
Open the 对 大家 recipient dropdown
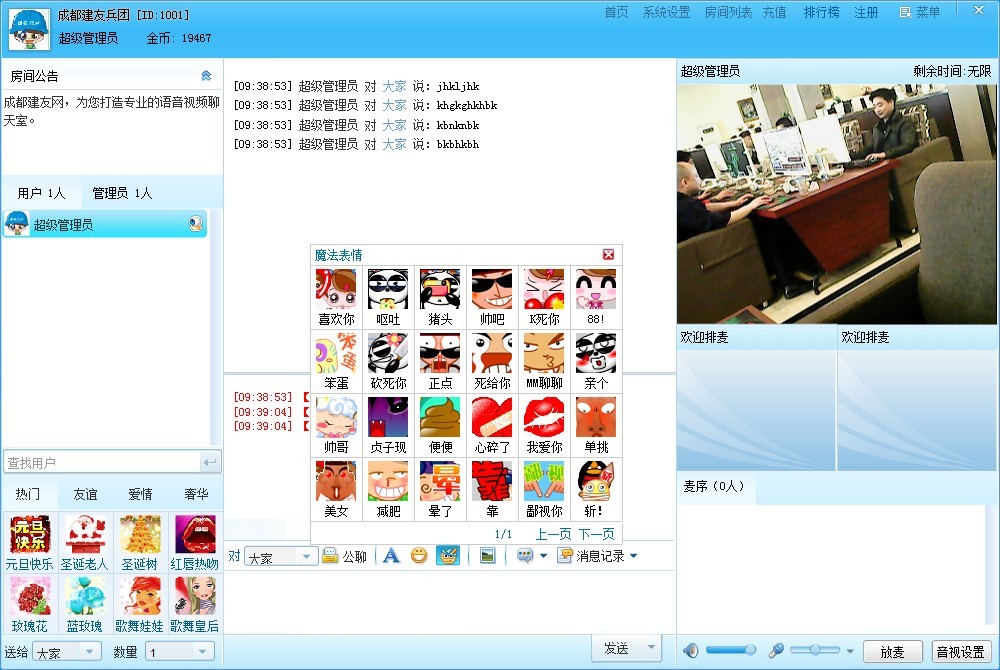[281, 557]
